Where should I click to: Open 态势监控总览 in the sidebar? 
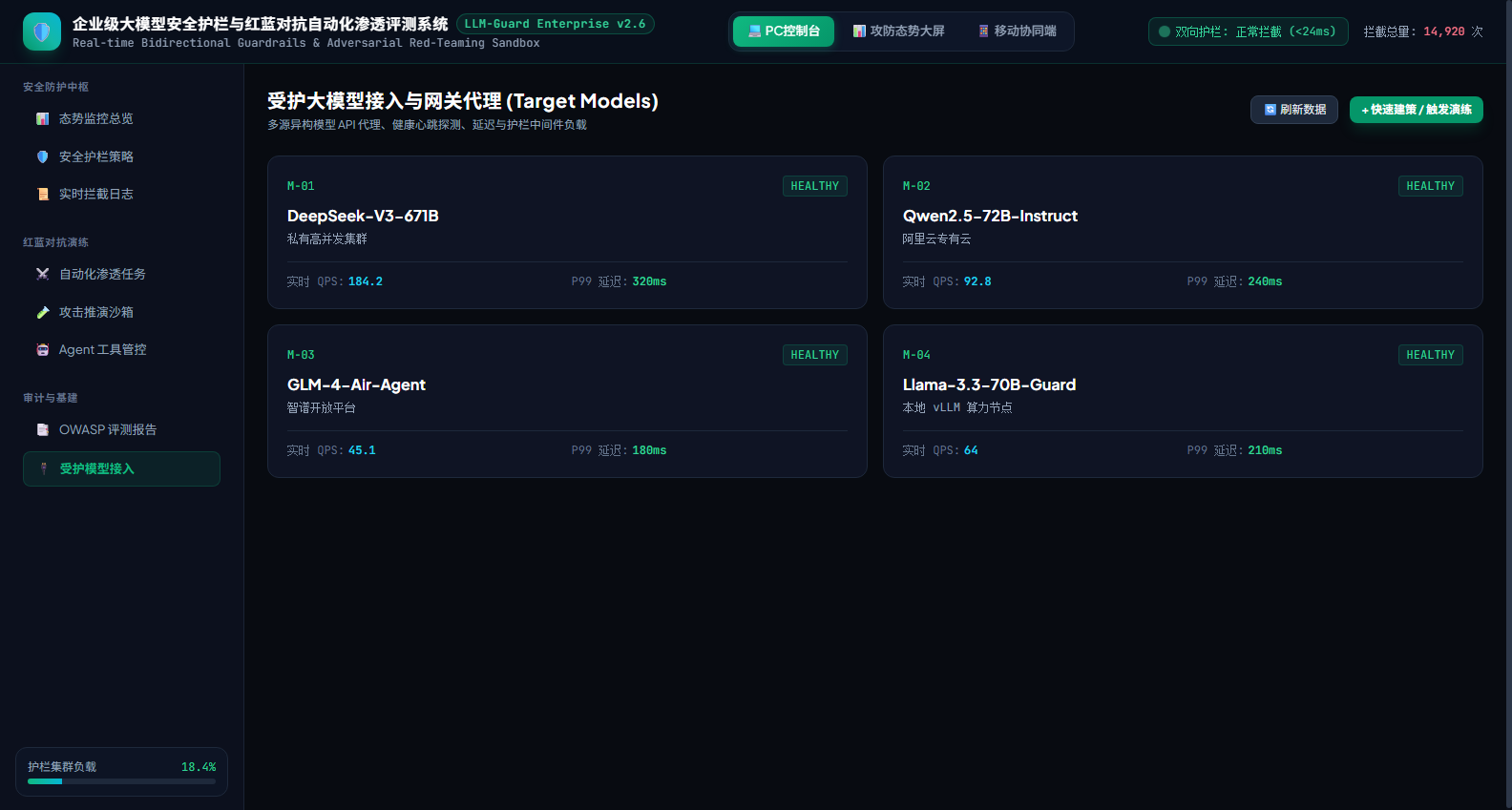pyautogui.click(x=121, y=119)
